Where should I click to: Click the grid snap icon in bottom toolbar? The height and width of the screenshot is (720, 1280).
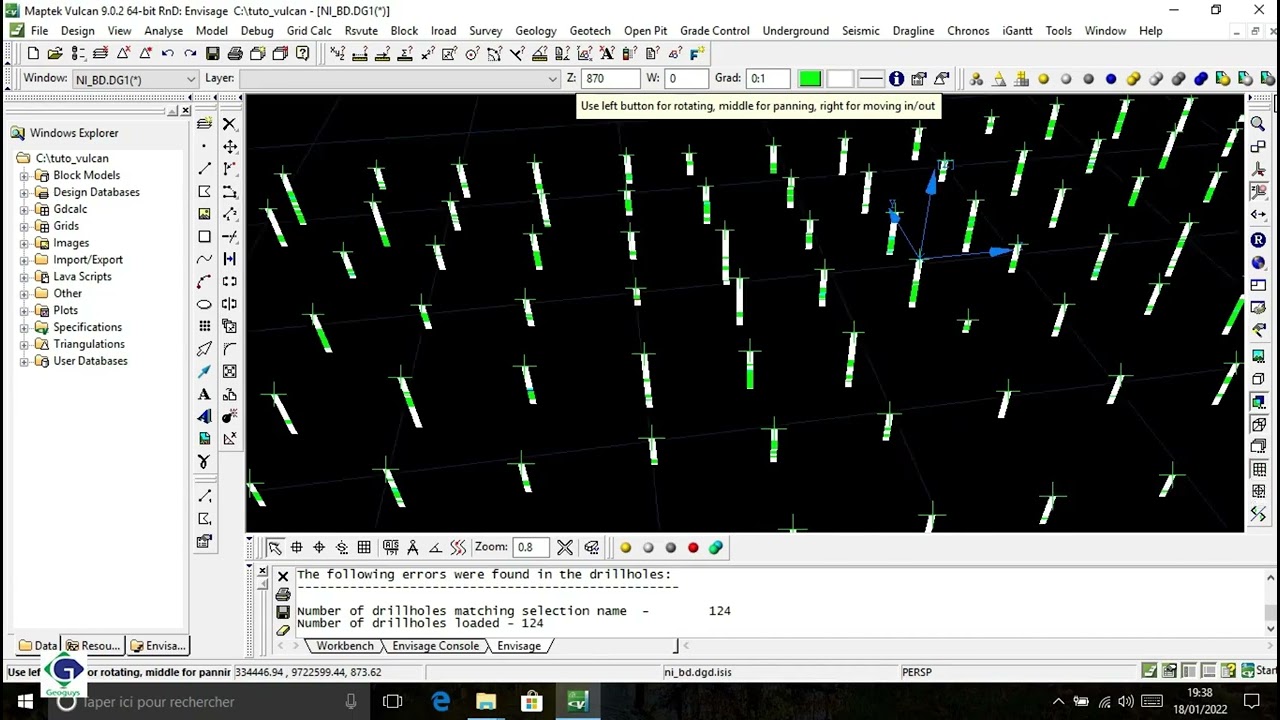click(x=364, y=547)
